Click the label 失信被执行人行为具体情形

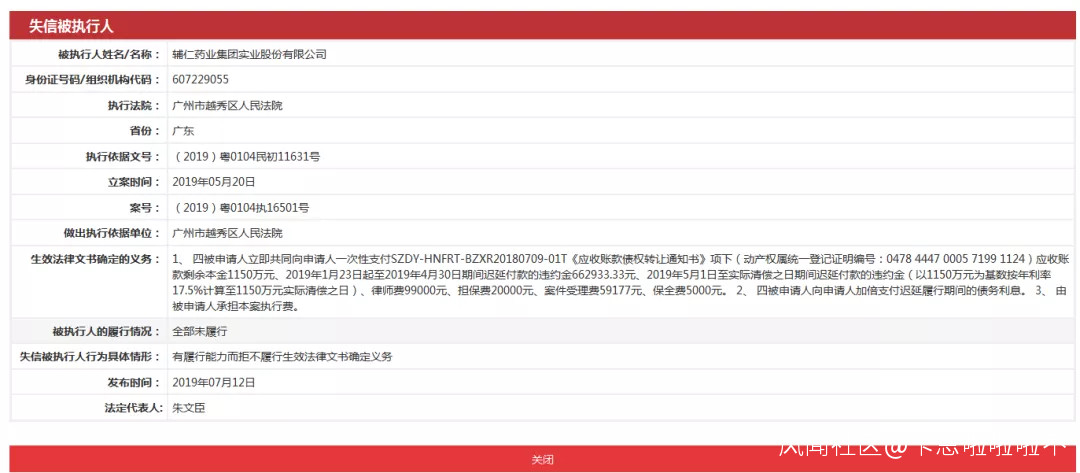[x=90, y=357]
